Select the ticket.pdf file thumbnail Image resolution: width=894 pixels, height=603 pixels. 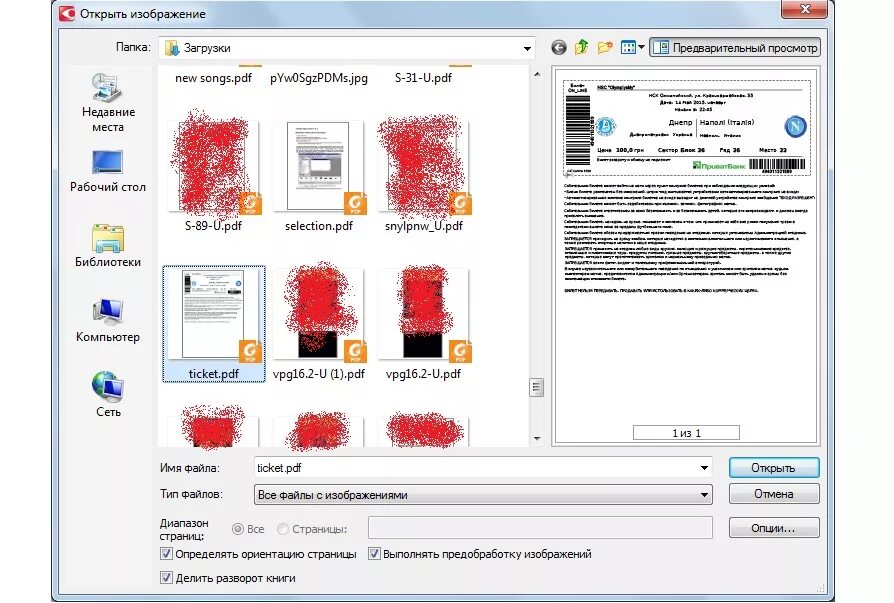[214, 324]
